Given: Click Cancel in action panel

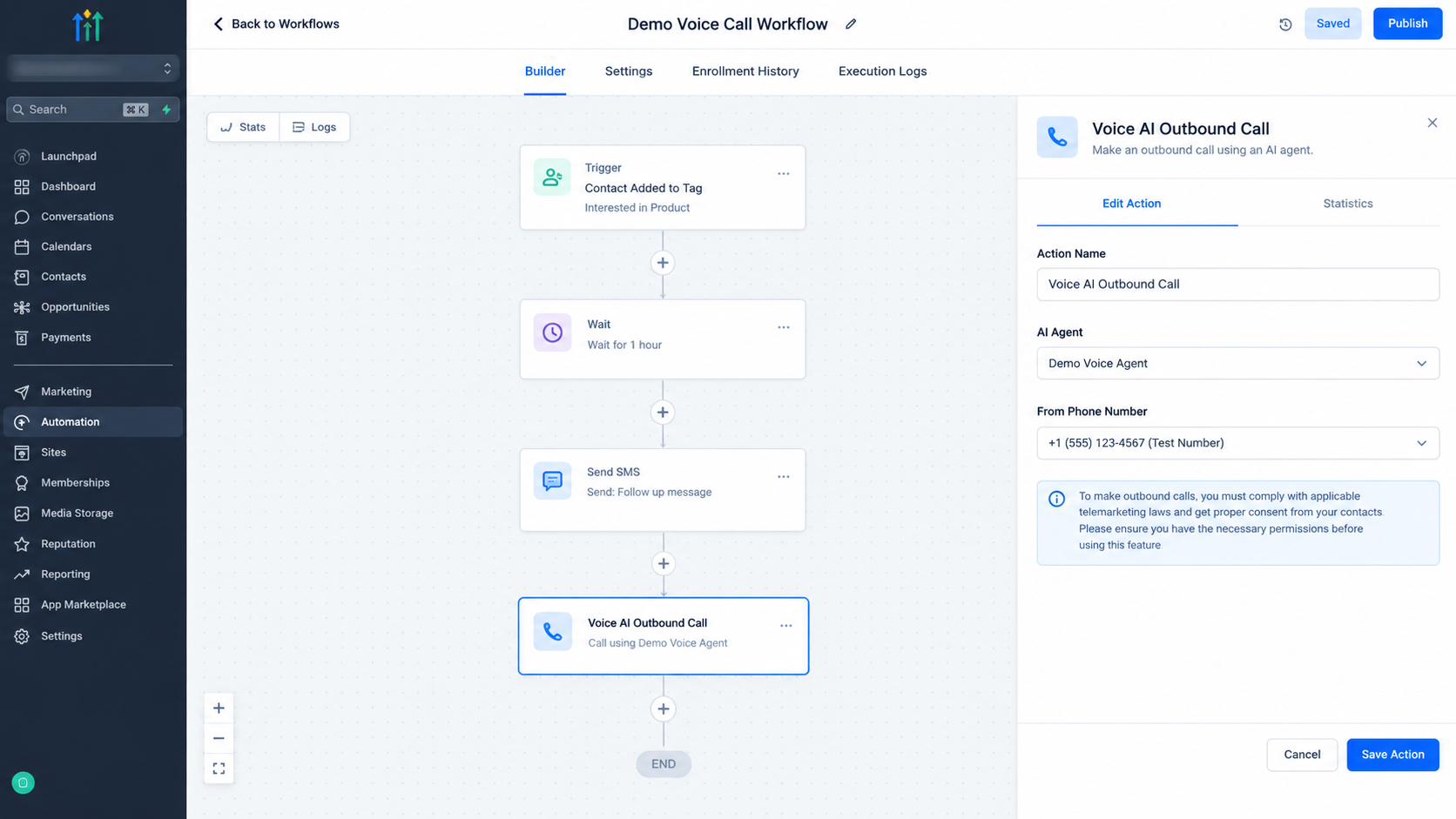Looking at the screenshot, I should click(x=1302, y=755).
